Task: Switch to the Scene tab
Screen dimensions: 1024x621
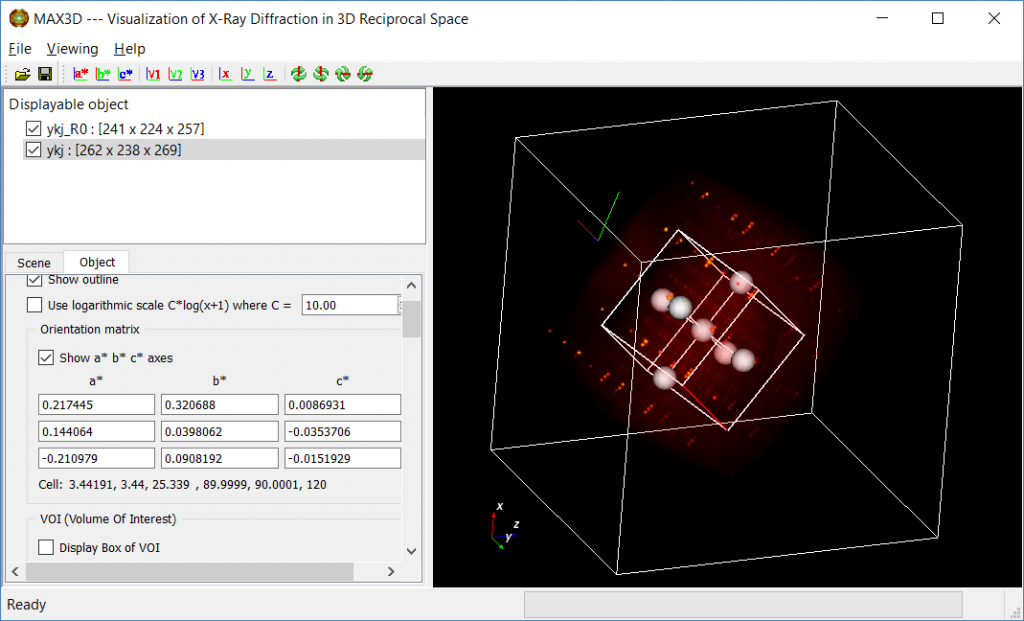Action: click(33, 262)
